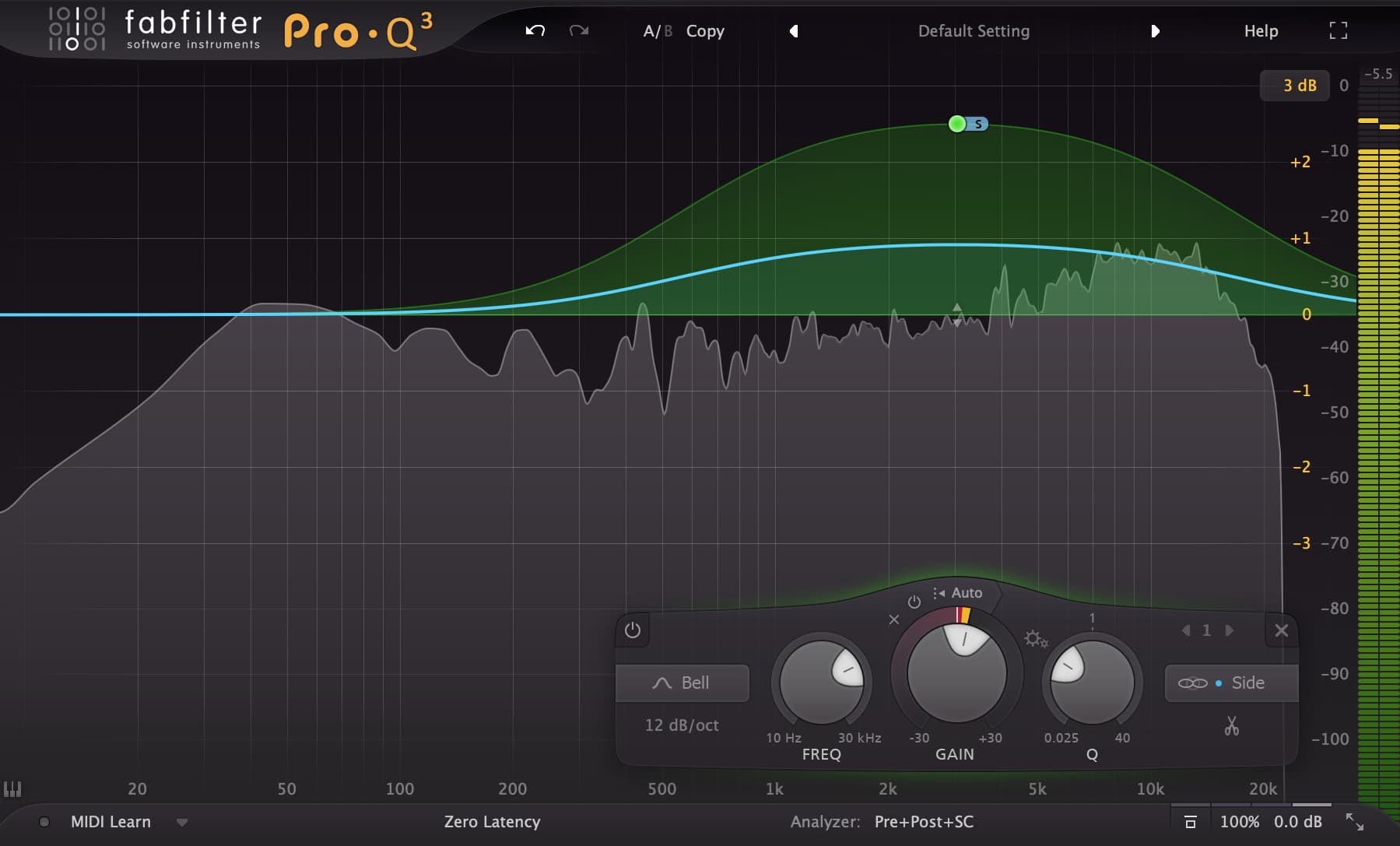Open the 3 dB display range dropdown
This screenshot has width=1400, height=846.
tap(1294, 86)
